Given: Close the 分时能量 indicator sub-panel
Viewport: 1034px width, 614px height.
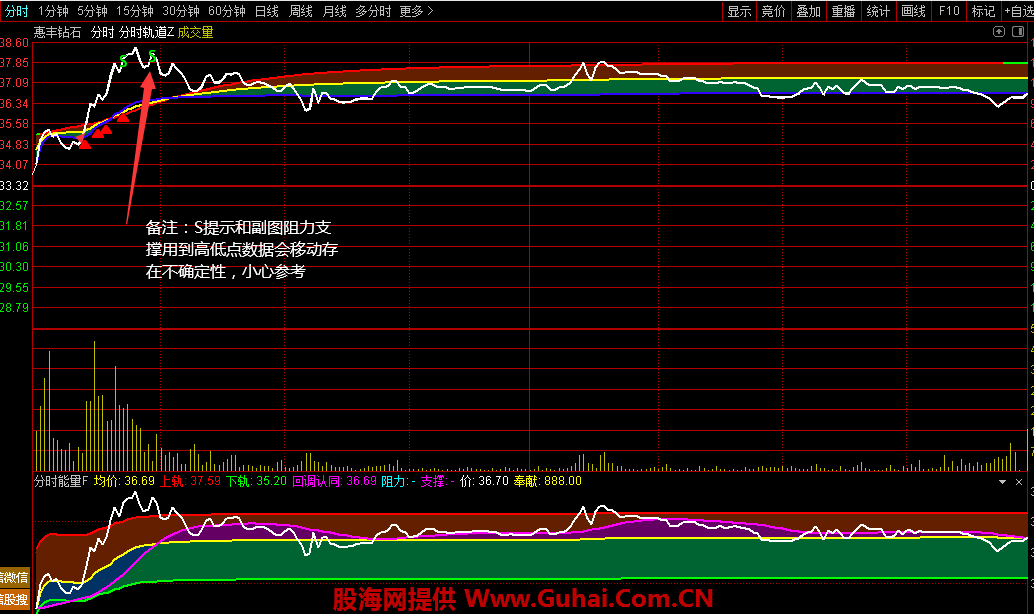Looking at the screenshot, I should pos(1019,481).
